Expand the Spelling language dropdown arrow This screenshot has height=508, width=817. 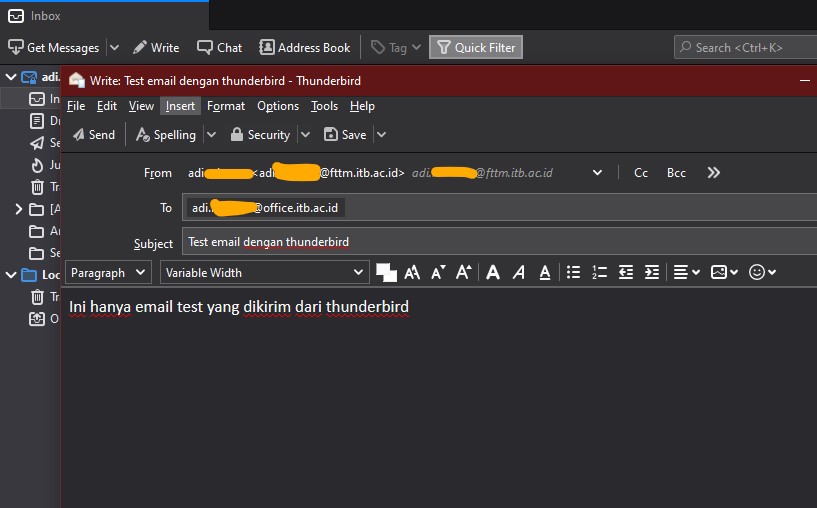tap(211, 135)
